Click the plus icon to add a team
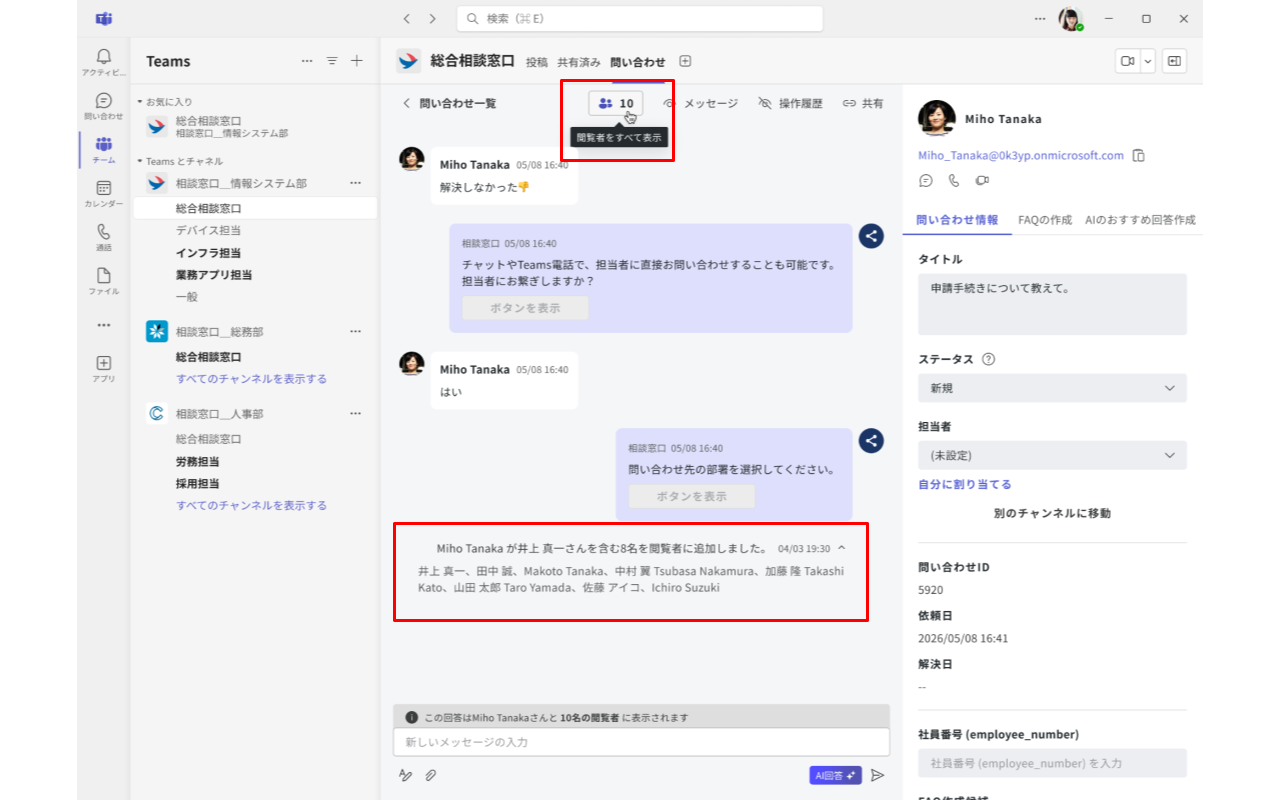Viewport: 1280px width, 800px height. pos(357,61)
